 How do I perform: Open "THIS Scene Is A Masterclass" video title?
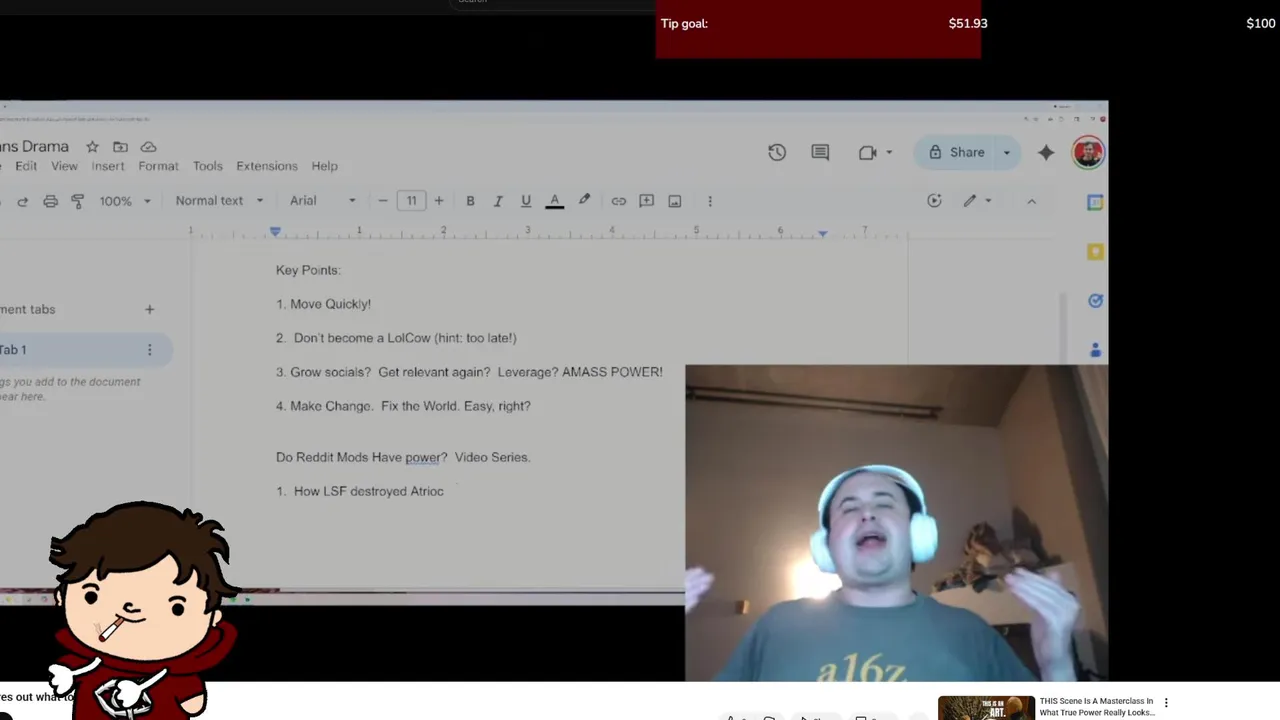pyautogui.click(x=1097, y=707)
